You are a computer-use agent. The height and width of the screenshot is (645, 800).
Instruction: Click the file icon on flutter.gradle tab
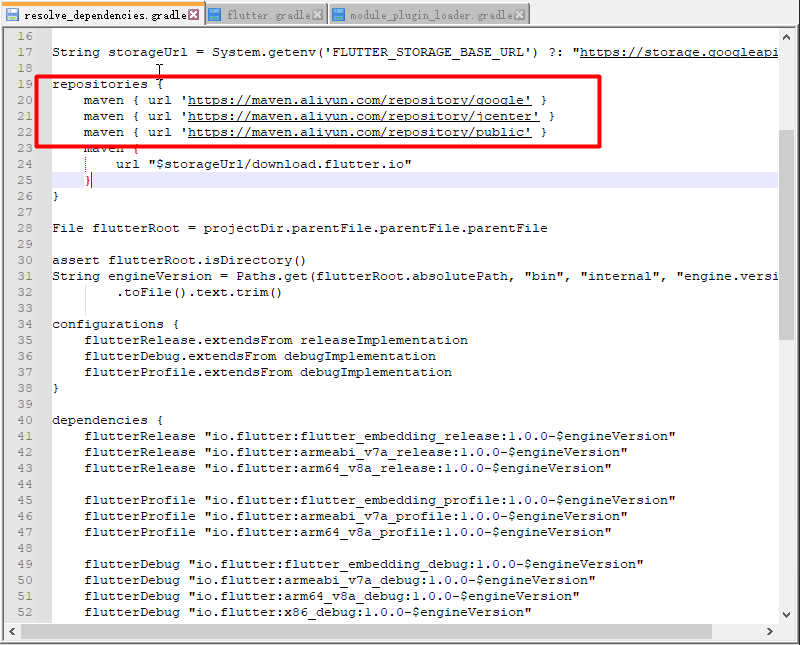pyautogui.click(x=215, y=15)
